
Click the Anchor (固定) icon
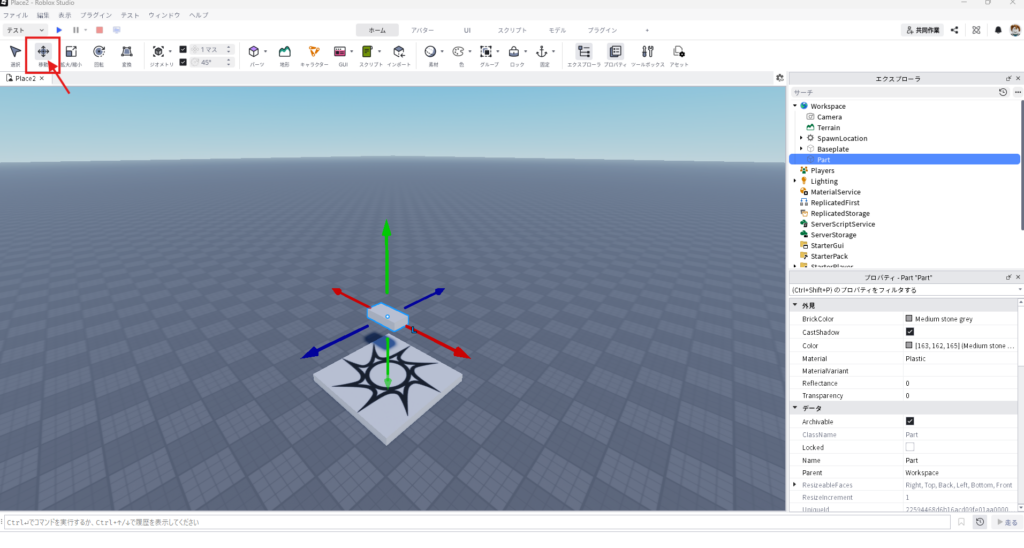pyautogui.click(x=543, y=52)
